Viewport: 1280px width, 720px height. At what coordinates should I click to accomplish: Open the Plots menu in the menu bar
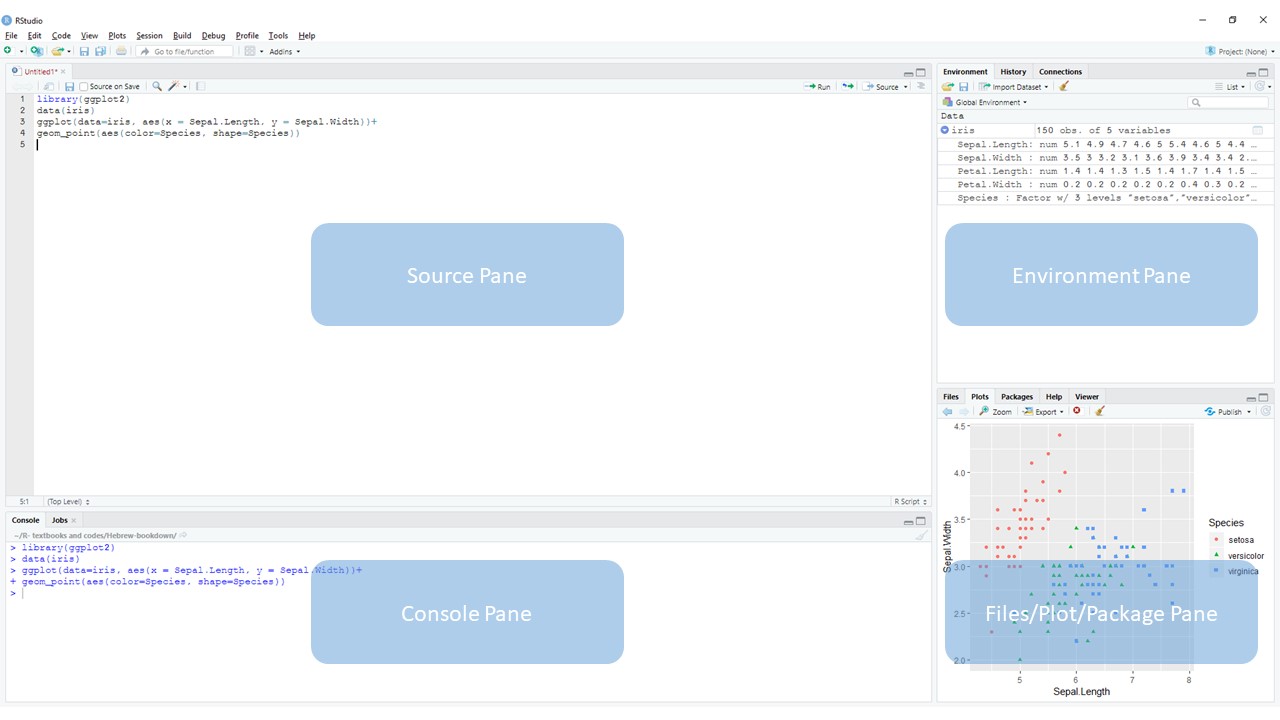coord(117,36)
